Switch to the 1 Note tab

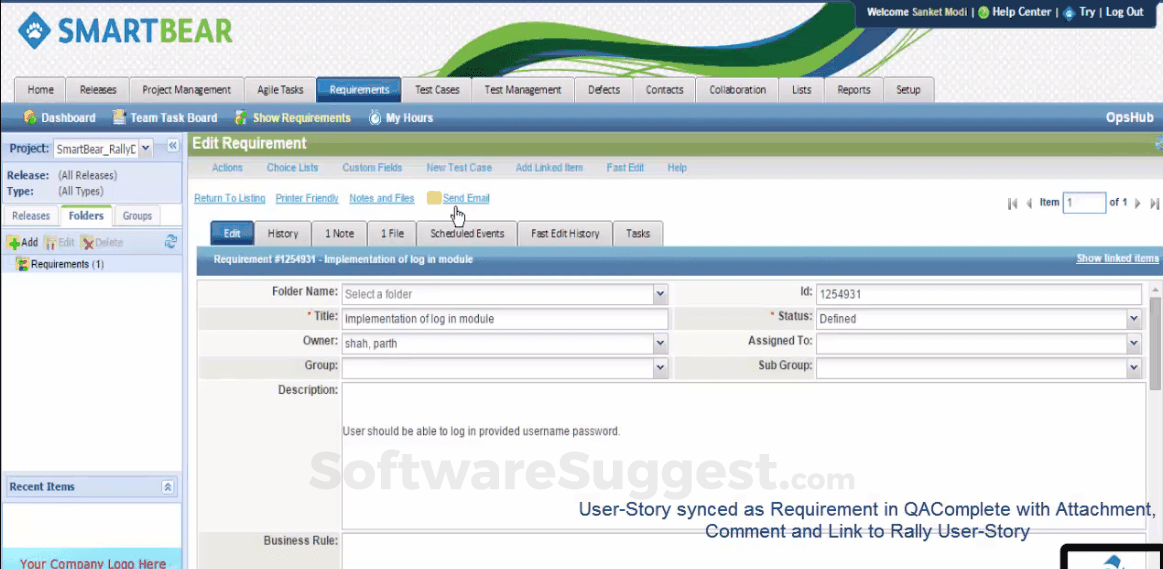340,234
